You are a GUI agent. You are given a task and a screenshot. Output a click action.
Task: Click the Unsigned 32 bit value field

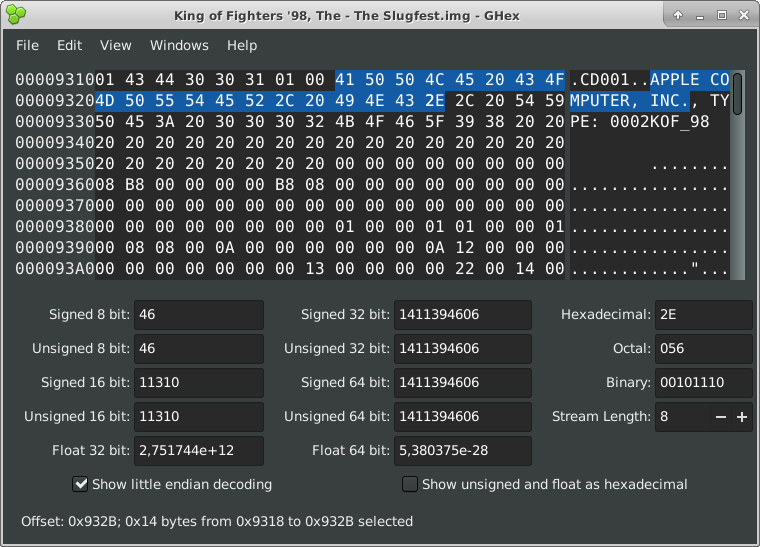462,349
